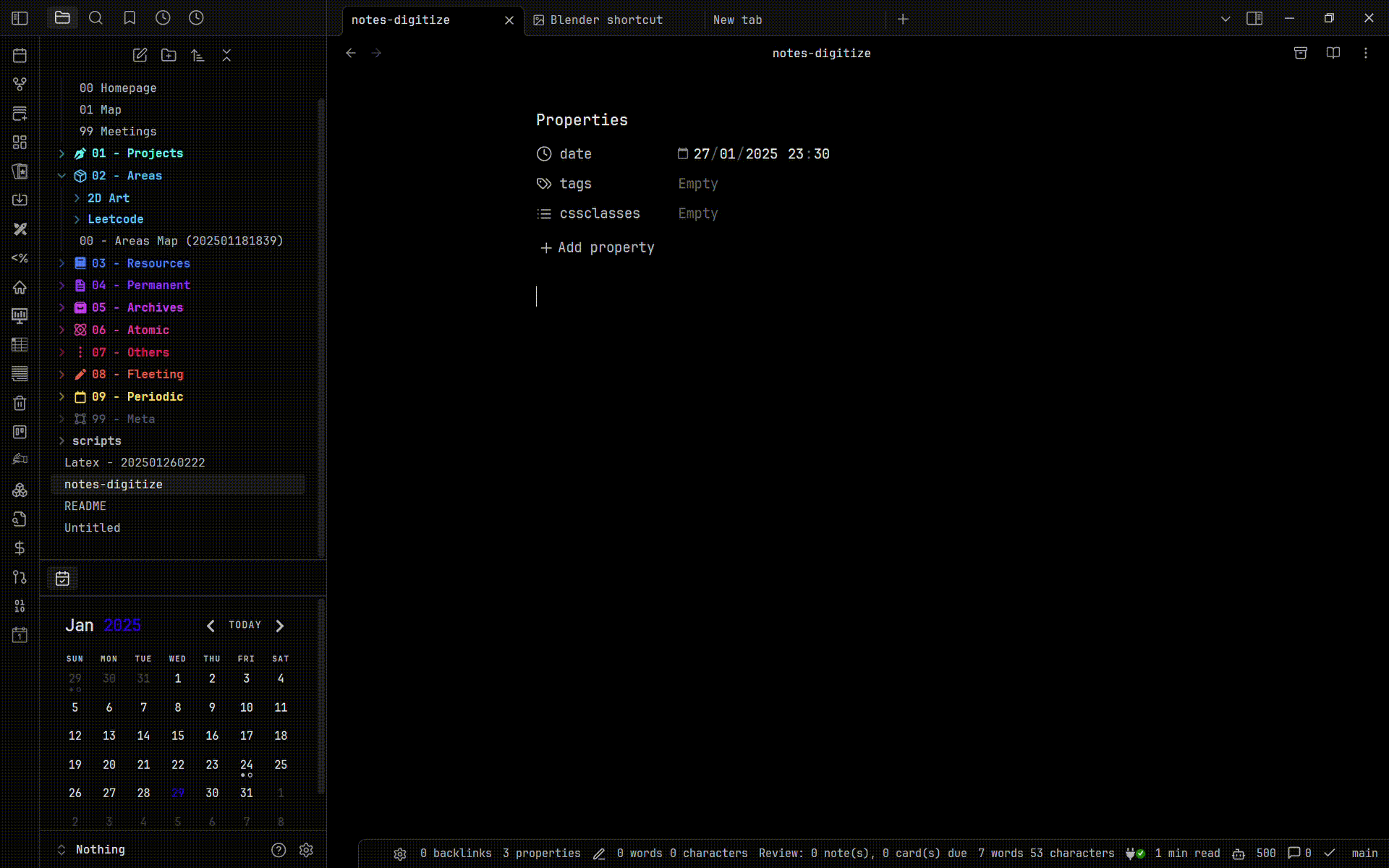Click the new folder icon
The image size is (1389, 868).
tap(169, 55)
